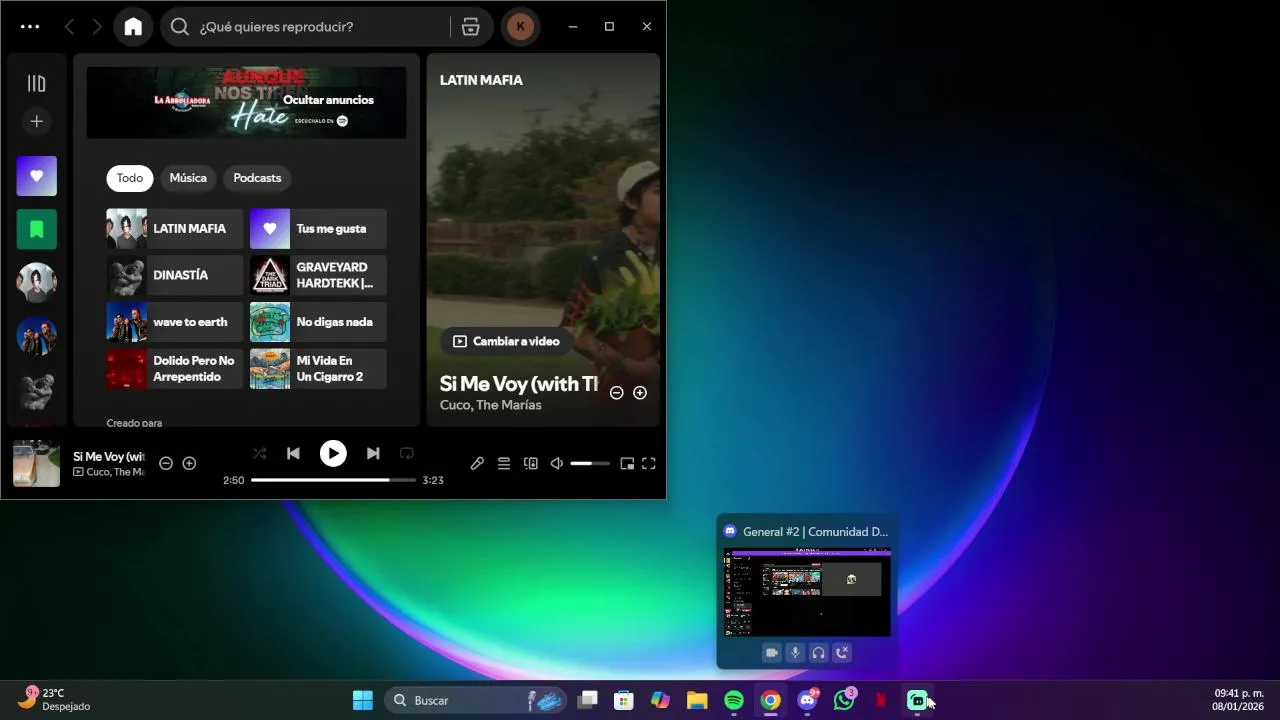This screenshot has width=1280, height=720.
Task: Click the plus icon in the bottom player bar
Action: pyautogui.click(x=189, y=463)
